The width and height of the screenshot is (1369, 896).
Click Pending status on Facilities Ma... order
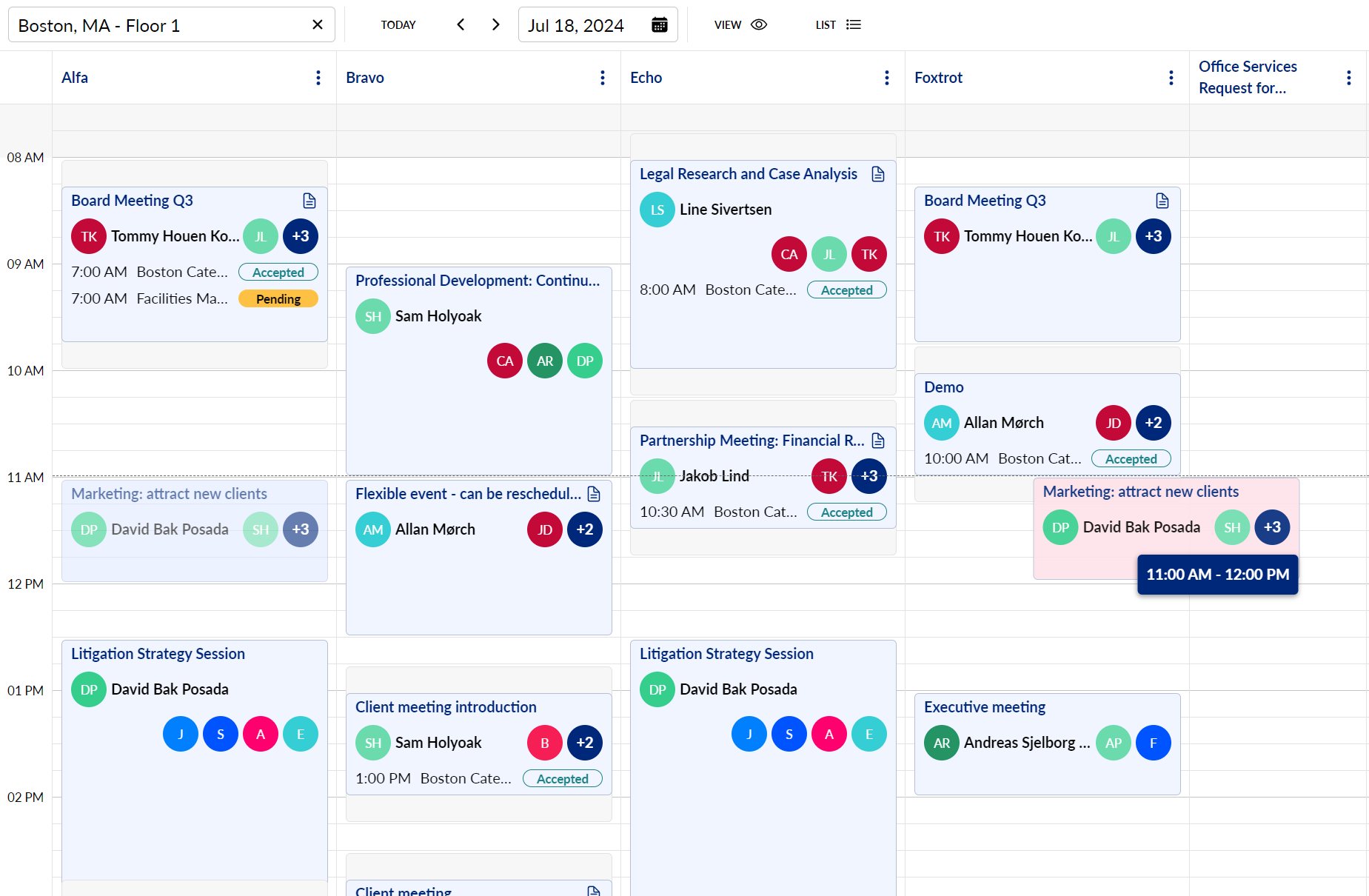point(278,298)
